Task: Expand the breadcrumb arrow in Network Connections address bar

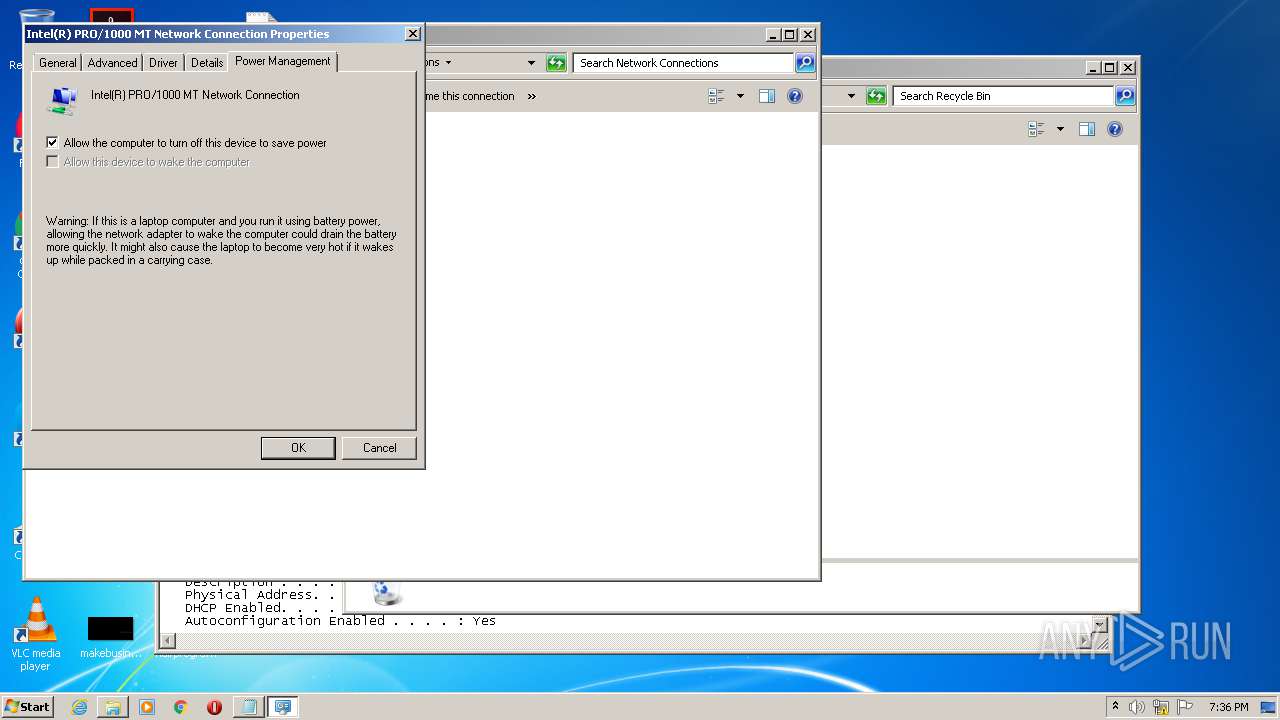Action: 448,63
